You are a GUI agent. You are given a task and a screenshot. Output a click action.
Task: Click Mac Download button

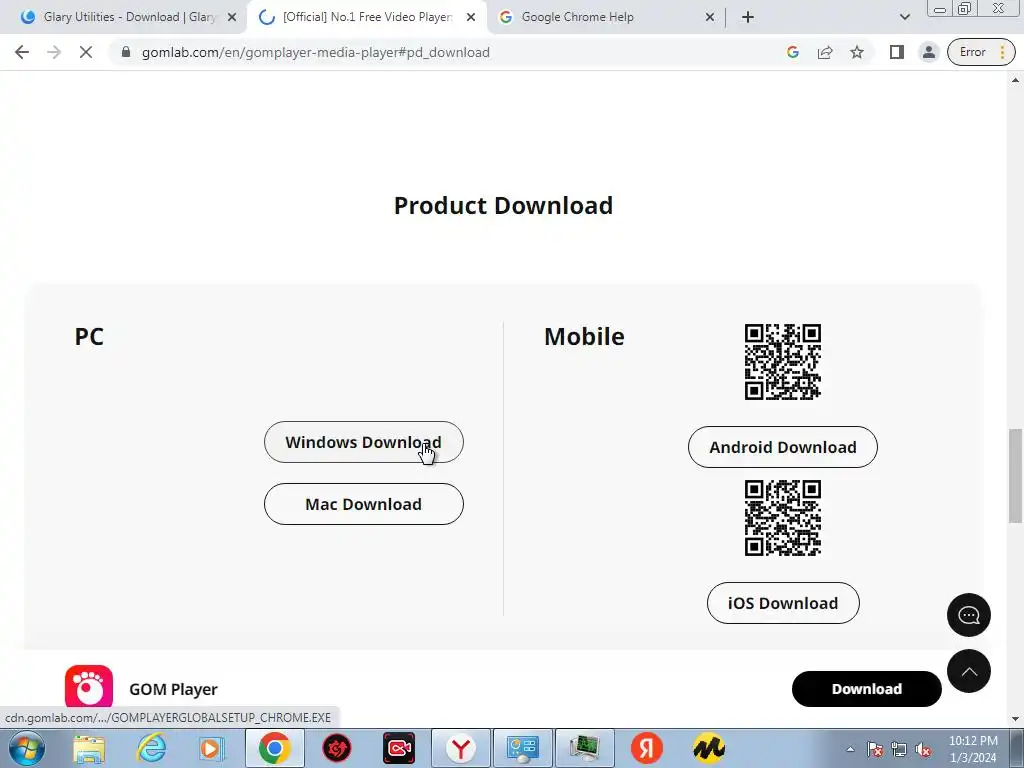click(364, 504)
